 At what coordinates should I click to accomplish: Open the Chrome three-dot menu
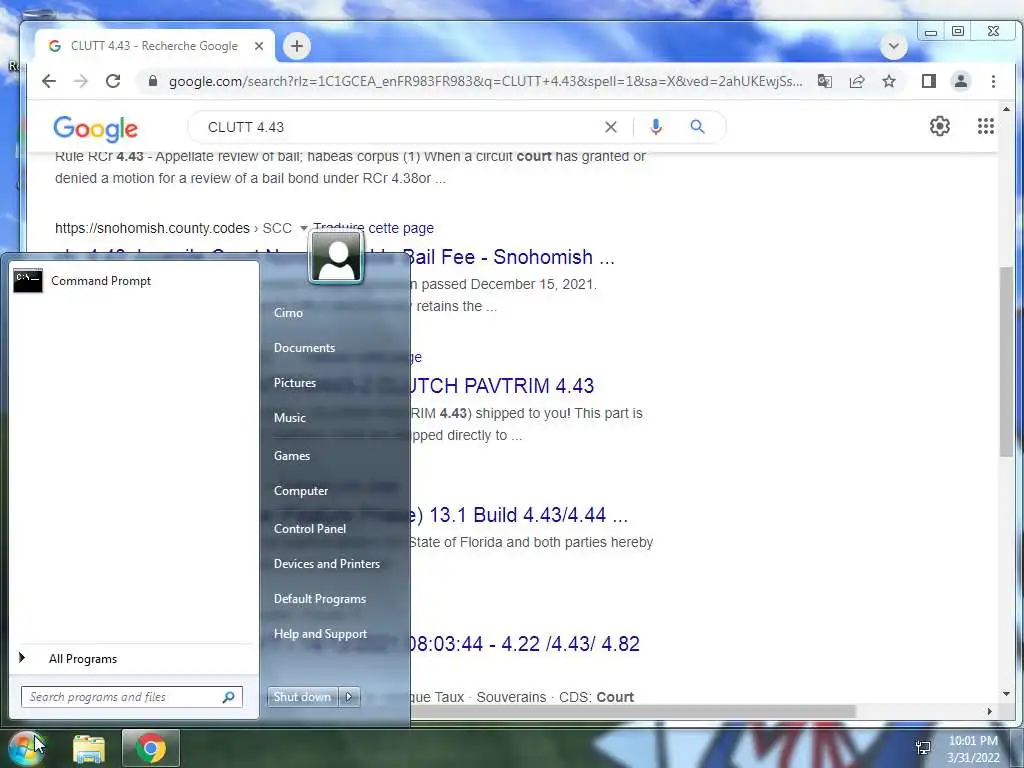point(993,81)
